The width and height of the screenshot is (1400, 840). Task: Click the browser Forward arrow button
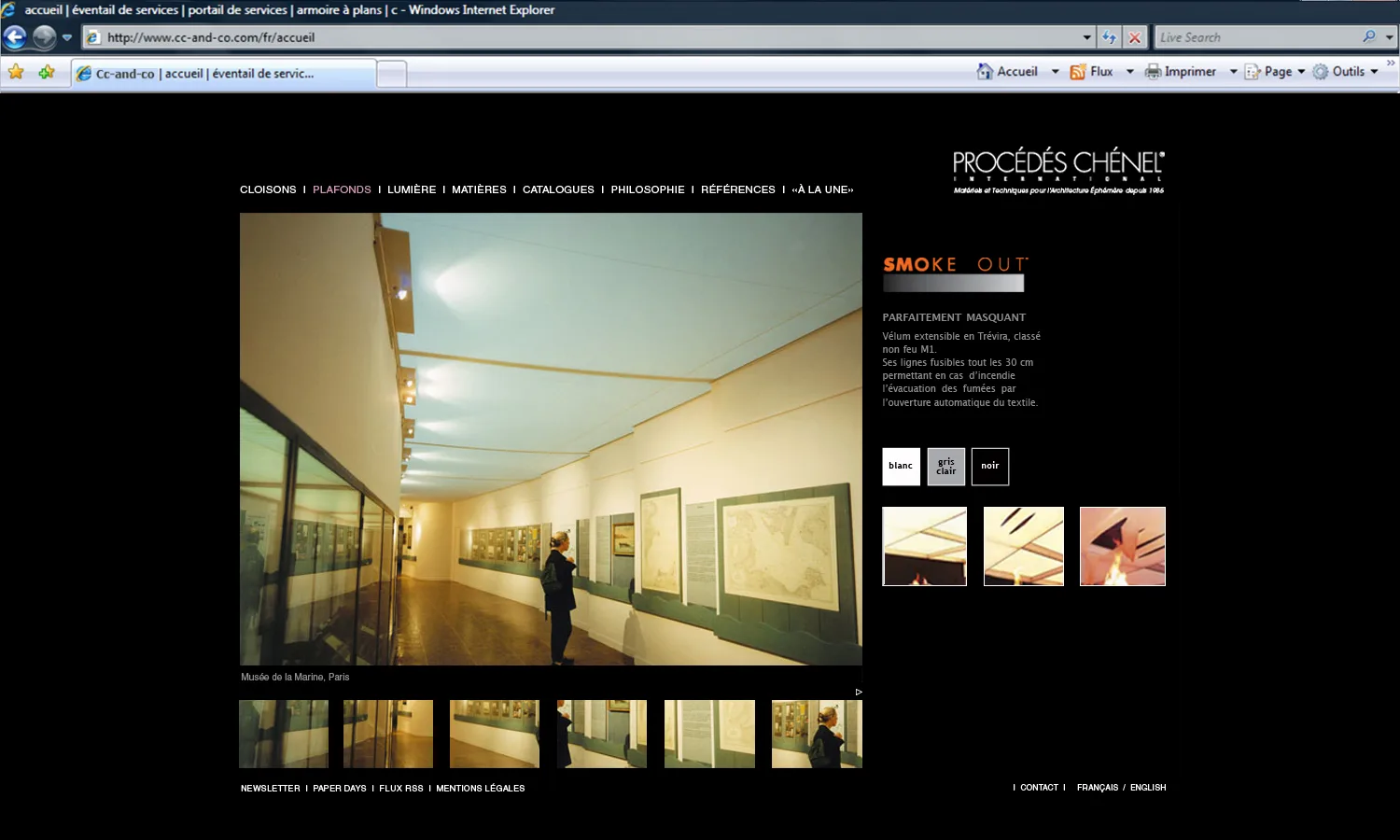point(44,37)
